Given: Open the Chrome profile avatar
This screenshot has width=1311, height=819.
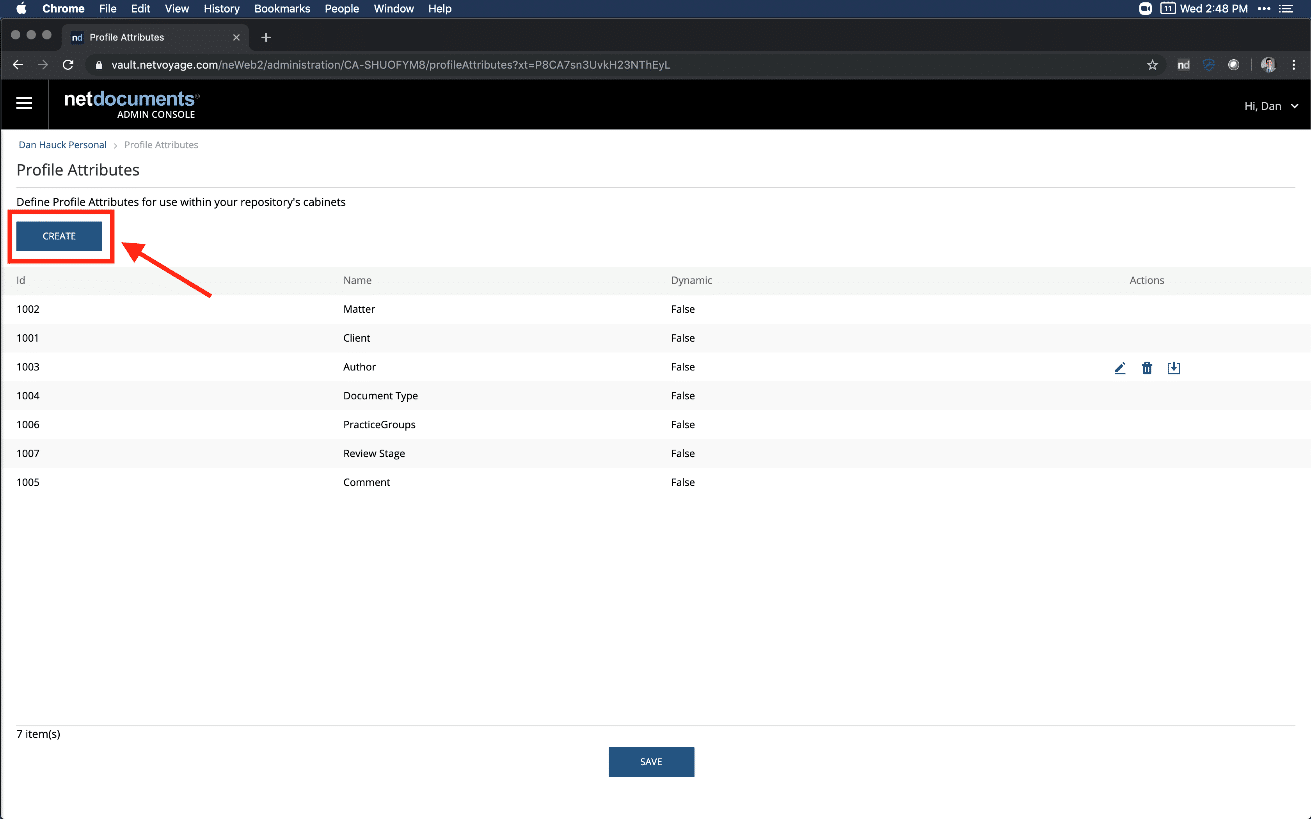Looking at the screenshot, I should 1268,65.
